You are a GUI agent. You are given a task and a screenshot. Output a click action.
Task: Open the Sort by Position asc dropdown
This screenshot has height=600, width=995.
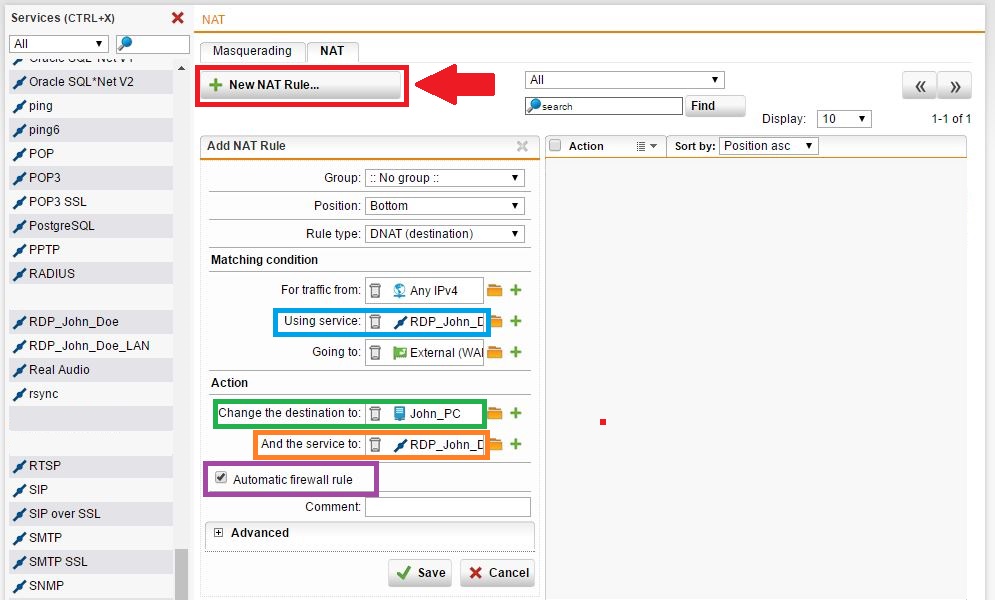[768, 146]
